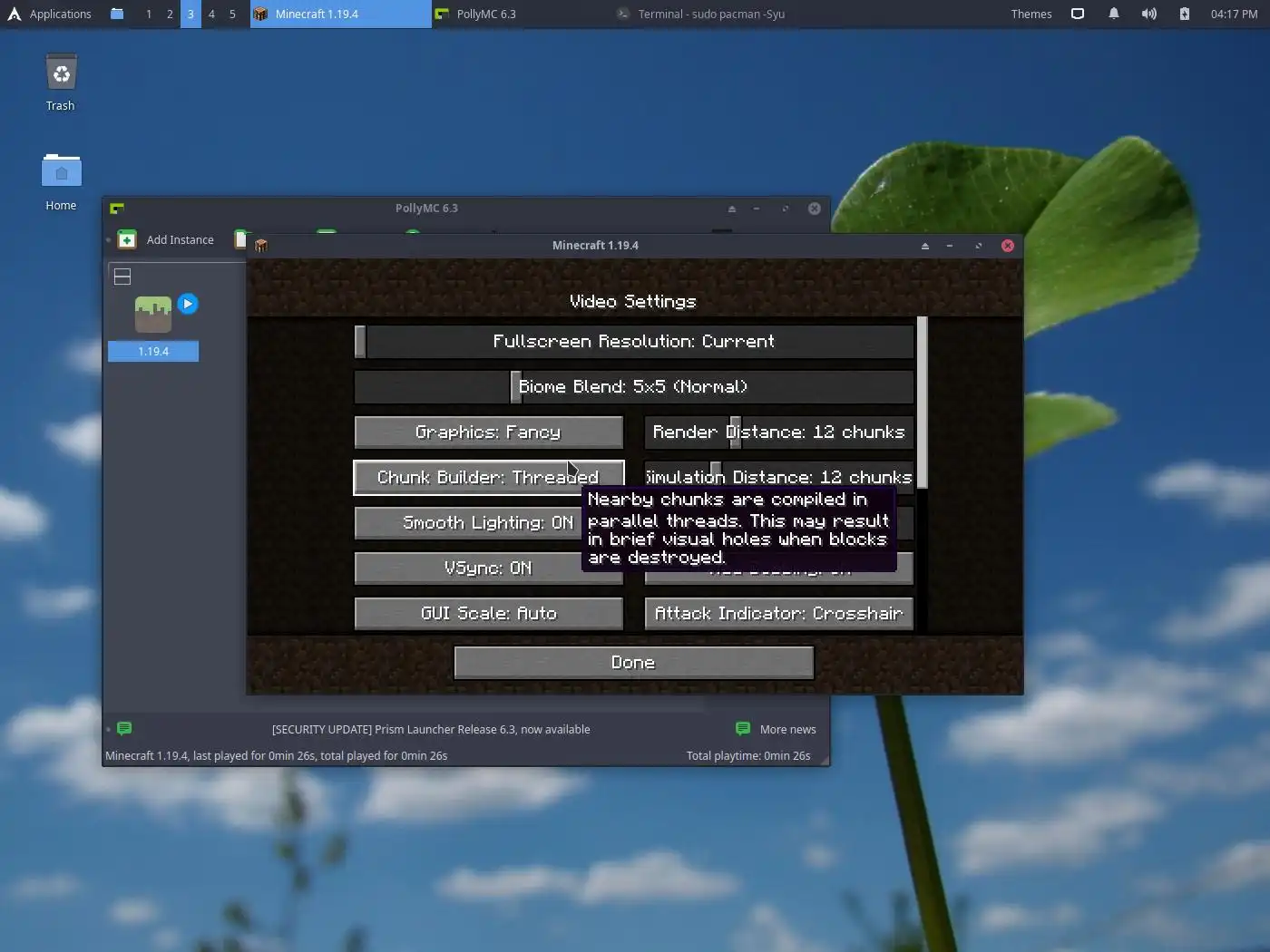This screenshot has width=1270, height=952.
Task: Click Done in Video Settings
Action: (x=634, y=662)
